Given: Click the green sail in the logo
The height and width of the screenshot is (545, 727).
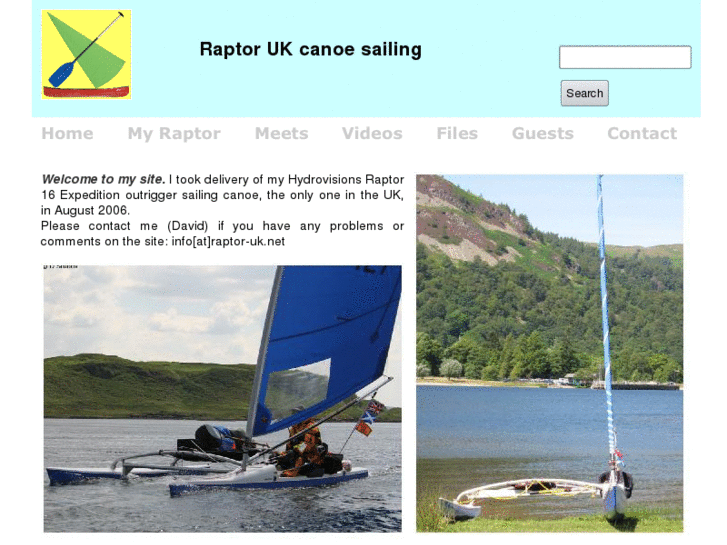Looking at the screenshot, I should point(88,49).
